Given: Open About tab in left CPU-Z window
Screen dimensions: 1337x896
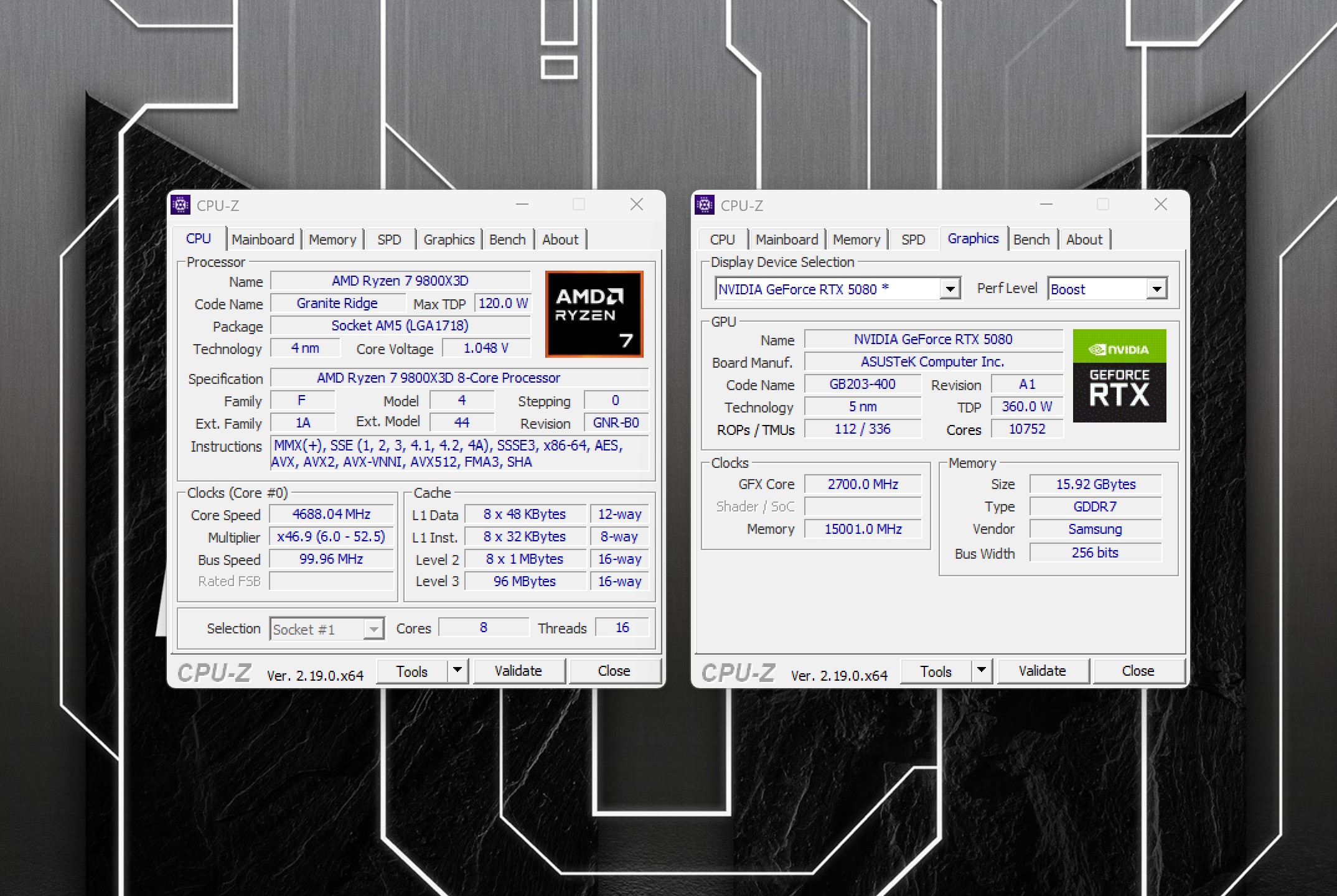Looking at the screenshot, I should (560, 240).
